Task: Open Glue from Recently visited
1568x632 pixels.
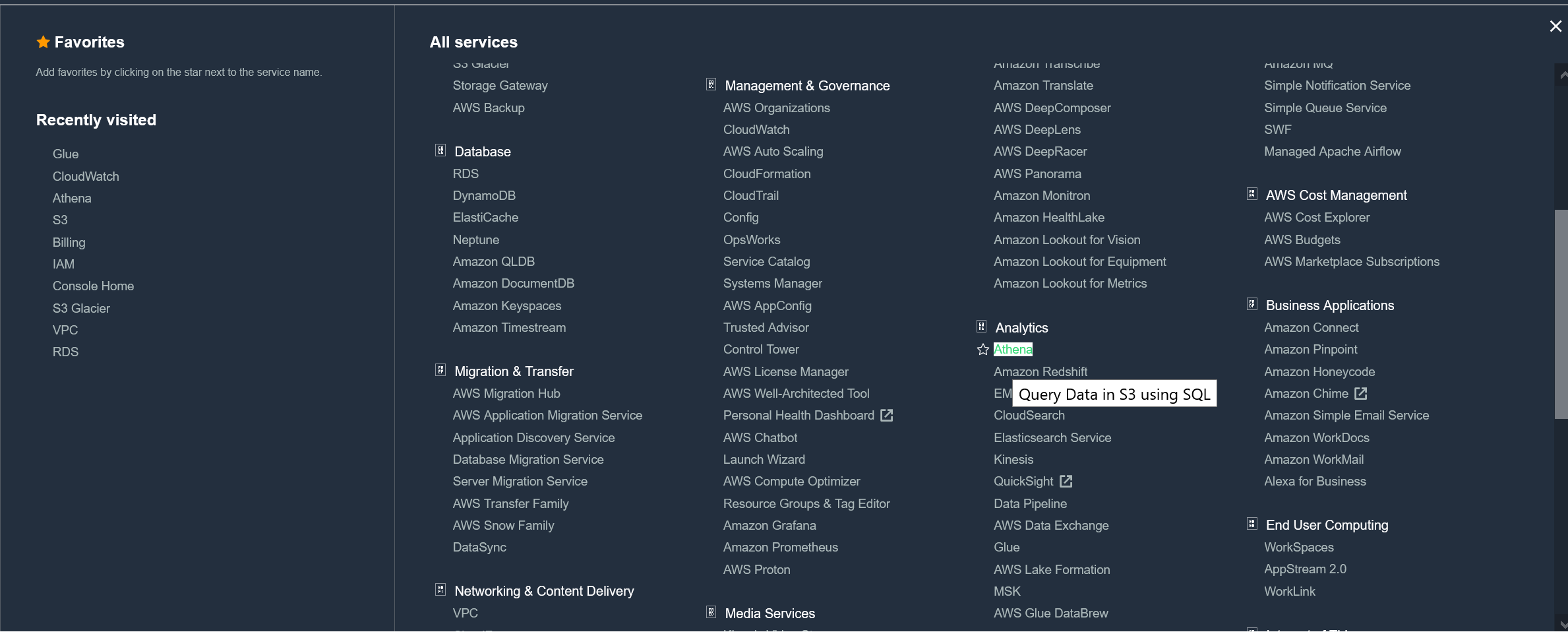Action: point(65,154)
